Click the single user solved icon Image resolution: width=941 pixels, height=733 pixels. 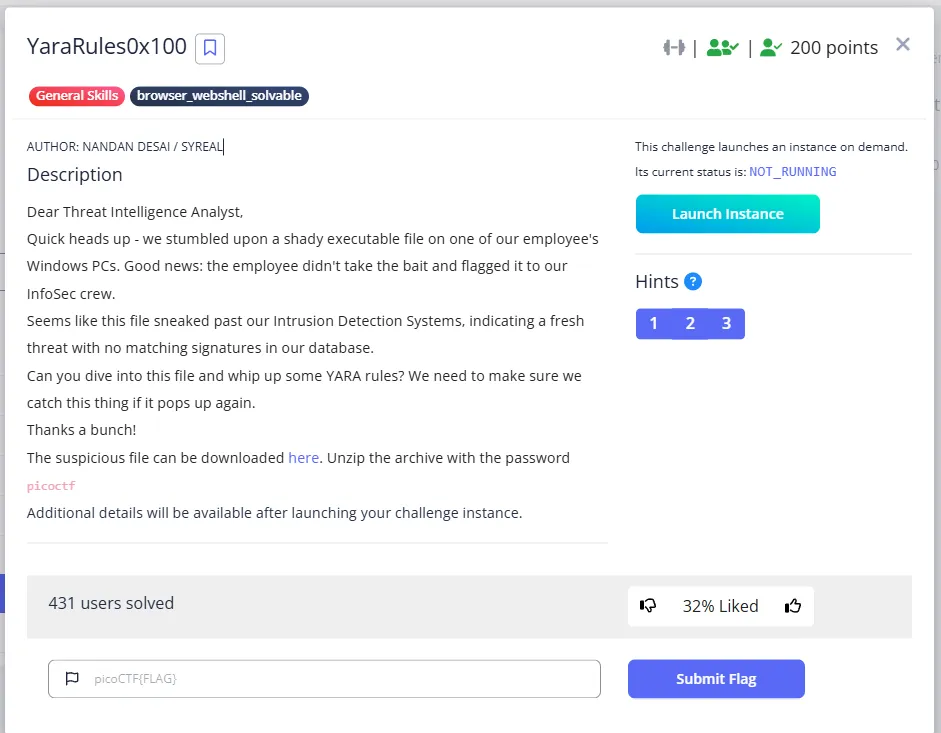pyautogui.click(x=771, y=47)
